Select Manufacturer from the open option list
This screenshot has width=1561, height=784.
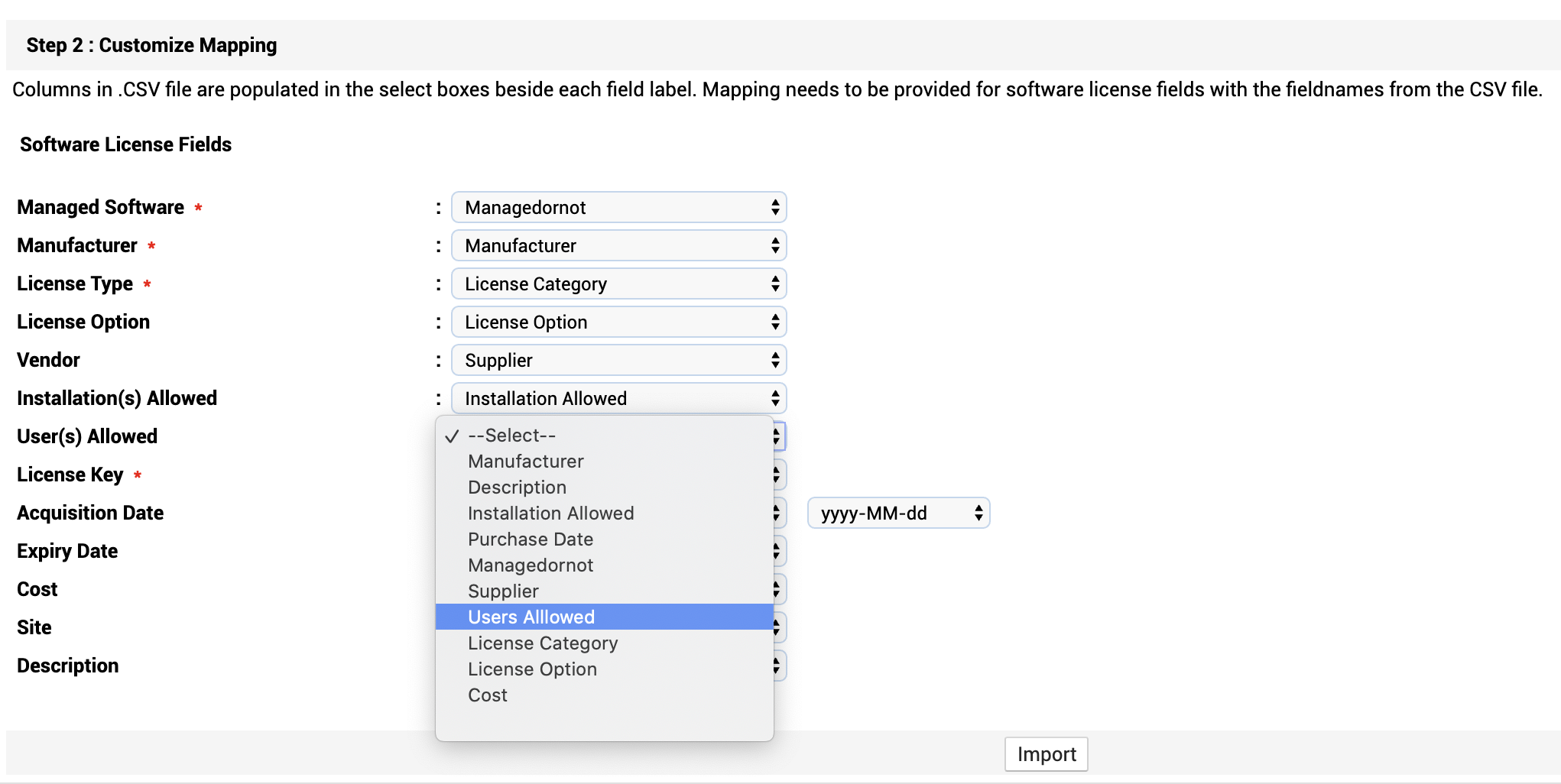tap(526, 462)
